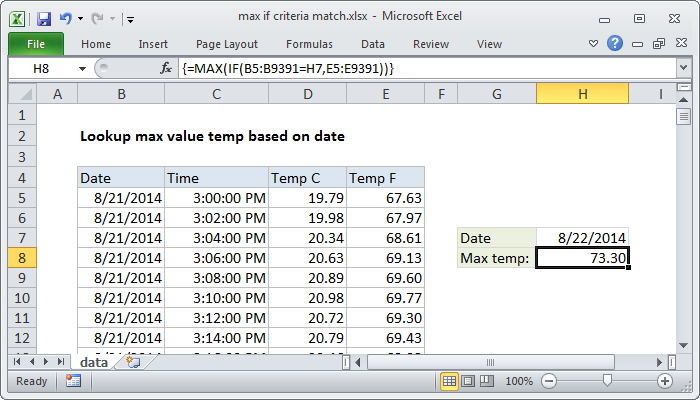Zoom out with the minus button
This screenshot has width=700, height=400.
pyautogui.click(x=549, y=381)
